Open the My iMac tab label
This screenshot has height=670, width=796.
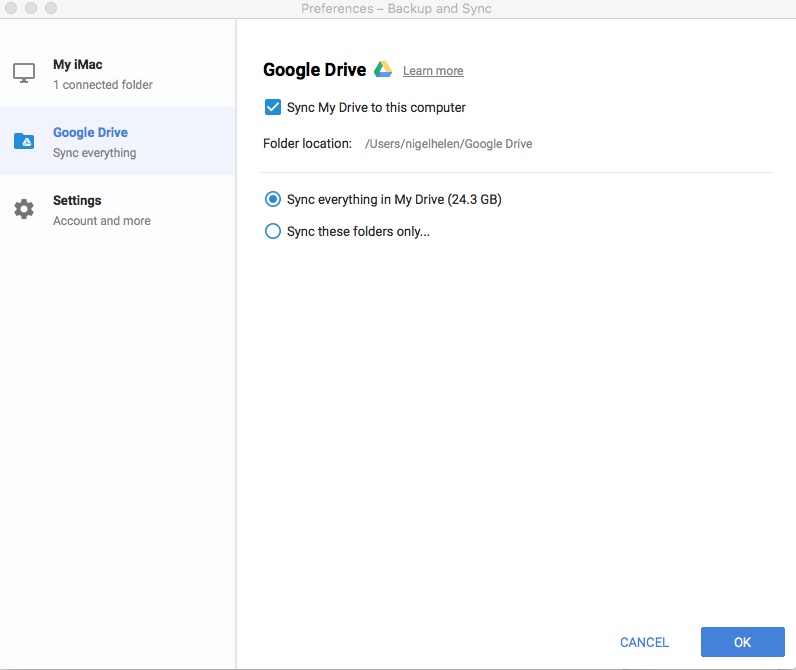[x=78, y=65]
